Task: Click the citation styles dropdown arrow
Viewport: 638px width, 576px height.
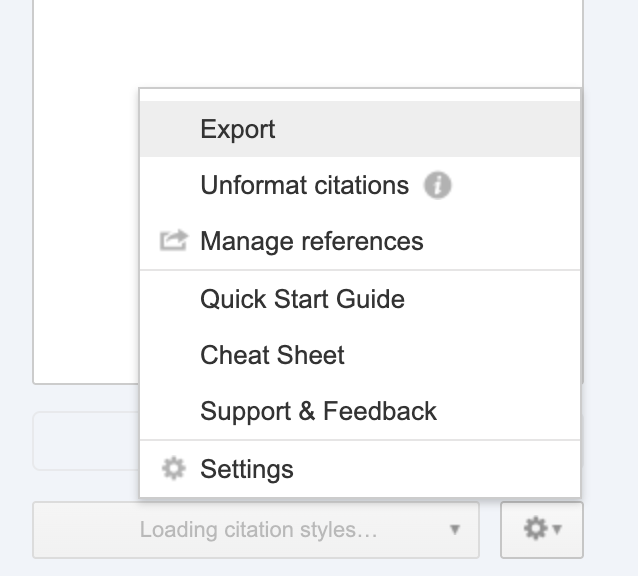Action: (x=455, y=530)
